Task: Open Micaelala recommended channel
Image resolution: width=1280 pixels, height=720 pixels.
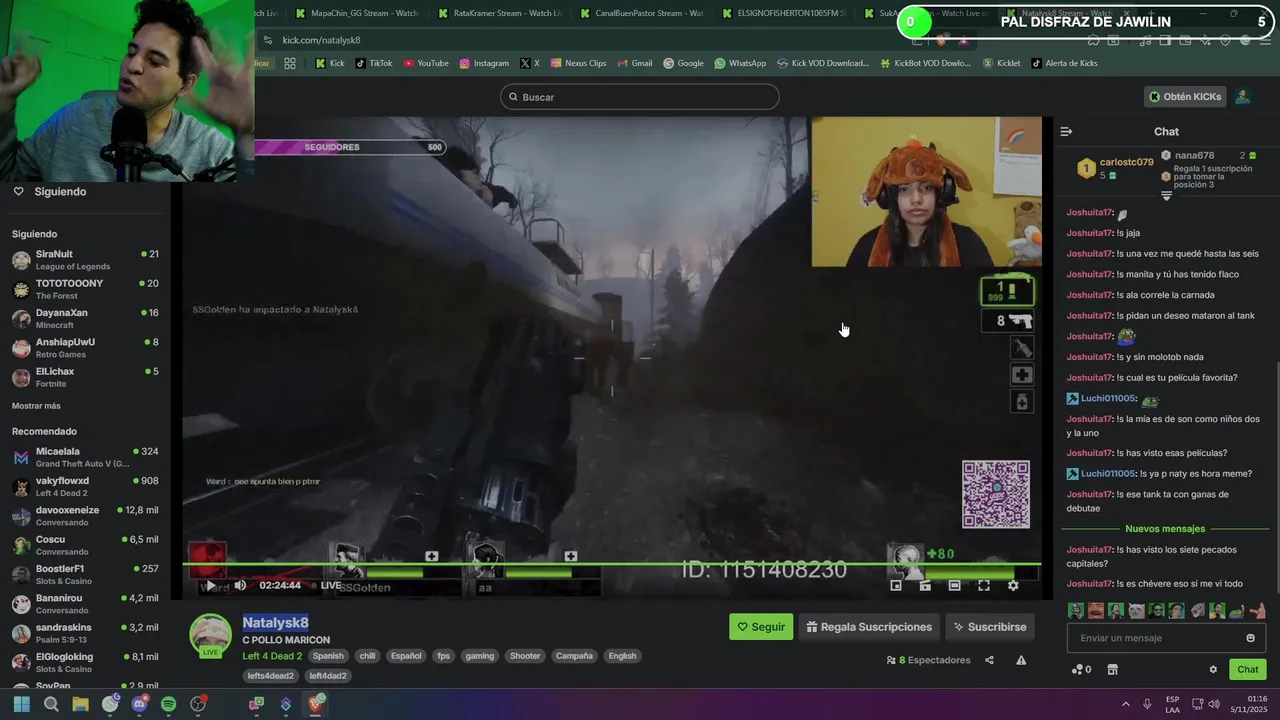Action: click(x=85, y=457)
